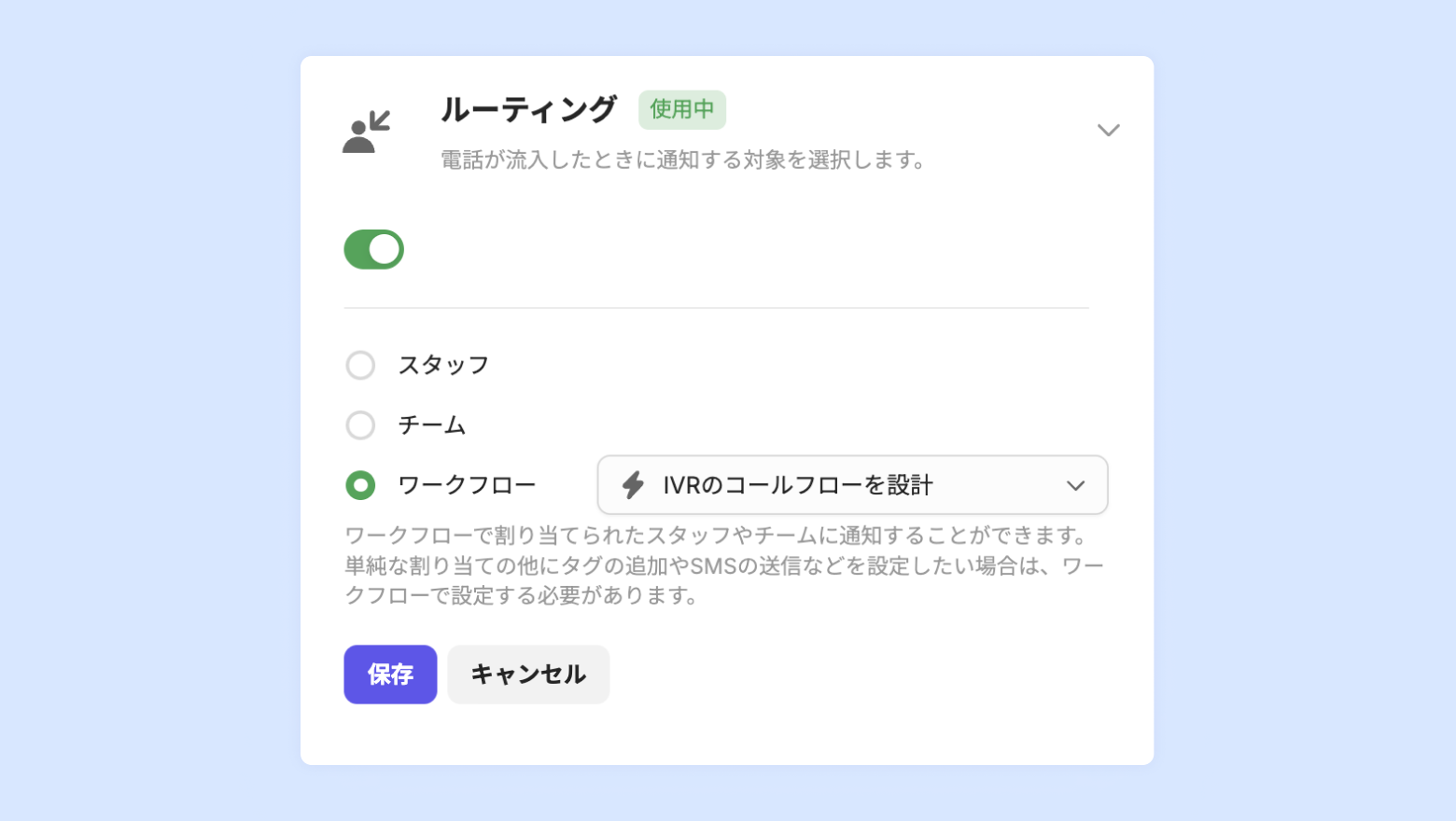The height and width of the screenshot is (821, 1456).
Task: Turn off the green routing toggle switch
Action: [x=373, y=250]
